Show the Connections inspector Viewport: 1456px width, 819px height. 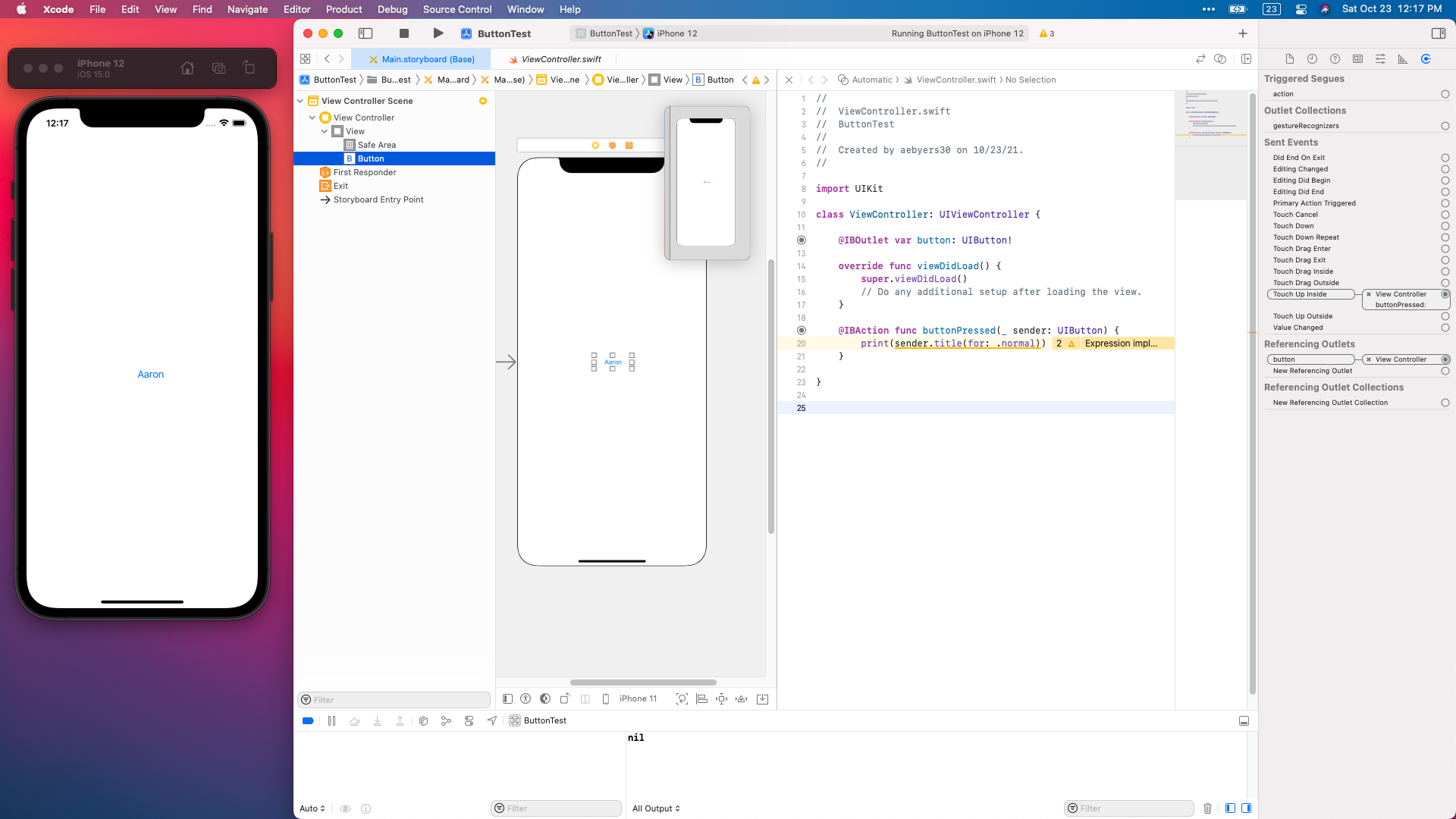(x=1426, y=59)
